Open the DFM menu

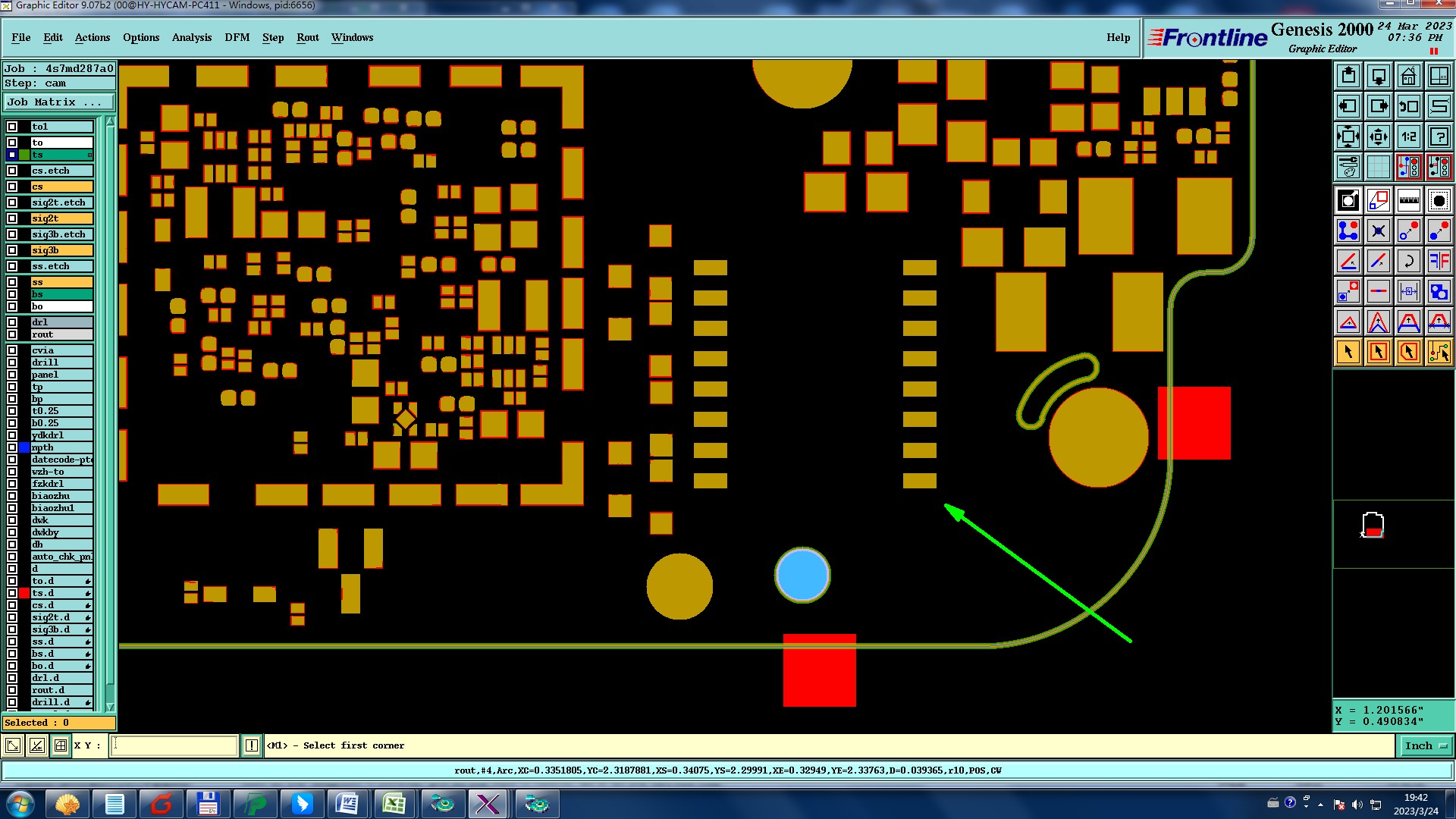[237, 37]
